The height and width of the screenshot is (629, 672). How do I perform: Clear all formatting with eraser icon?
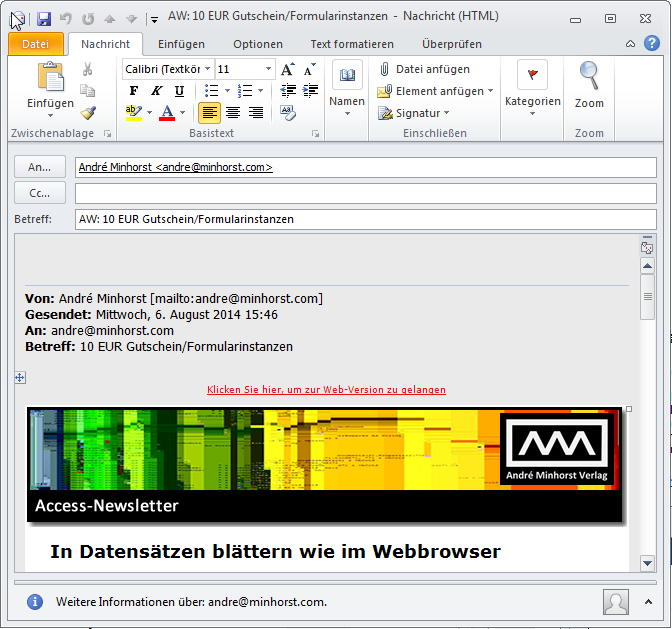point(288,113)
